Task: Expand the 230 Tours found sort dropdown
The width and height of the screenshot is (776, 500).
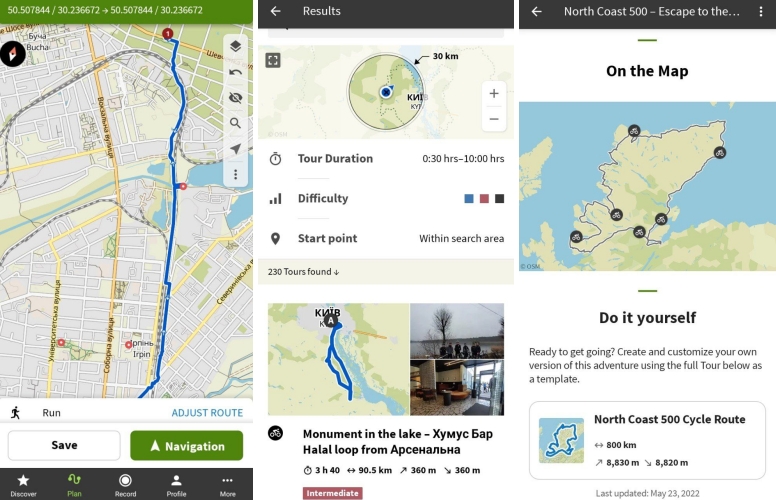Action: tap(303, 272)
